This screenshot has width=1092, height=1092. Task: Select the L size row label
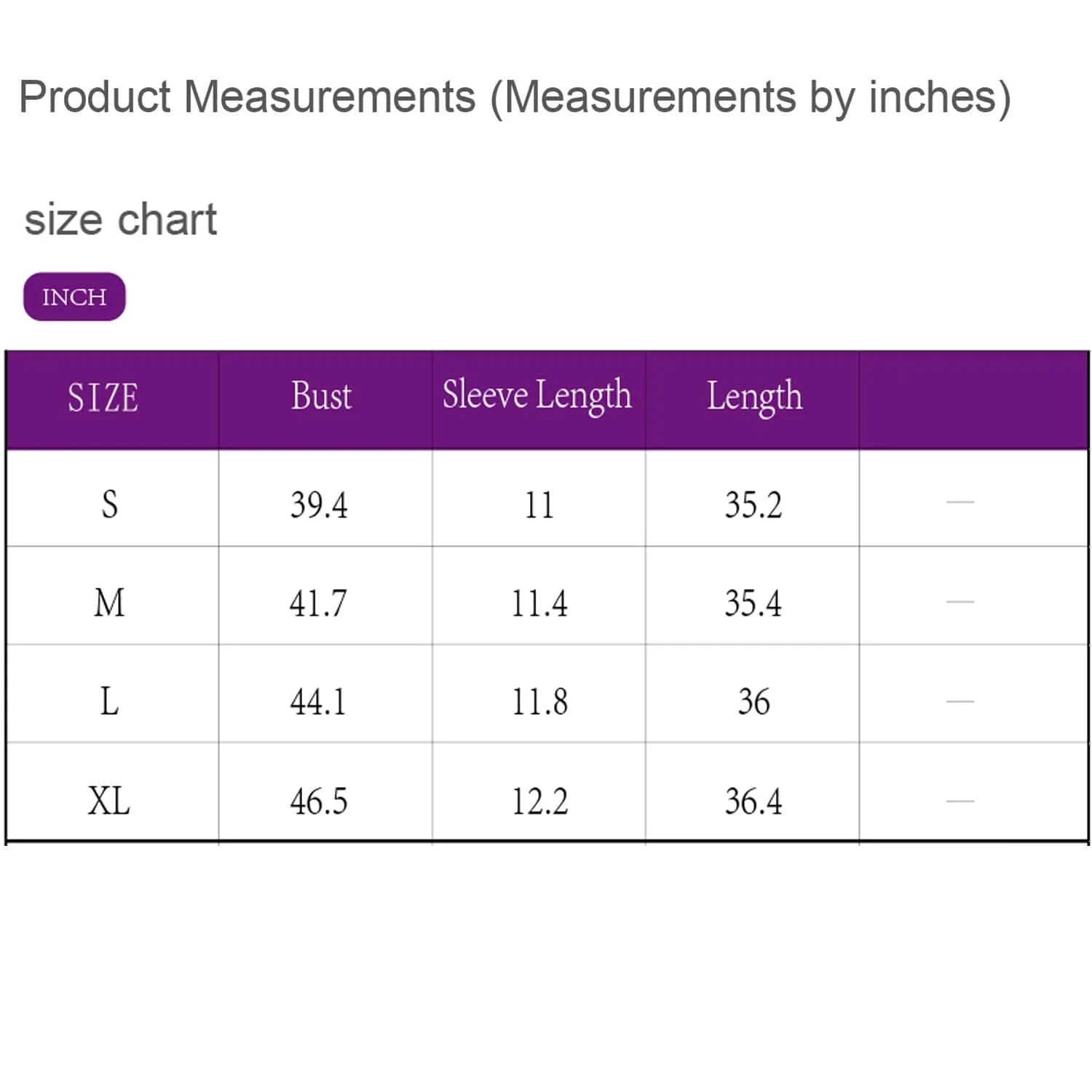(109, 702)
